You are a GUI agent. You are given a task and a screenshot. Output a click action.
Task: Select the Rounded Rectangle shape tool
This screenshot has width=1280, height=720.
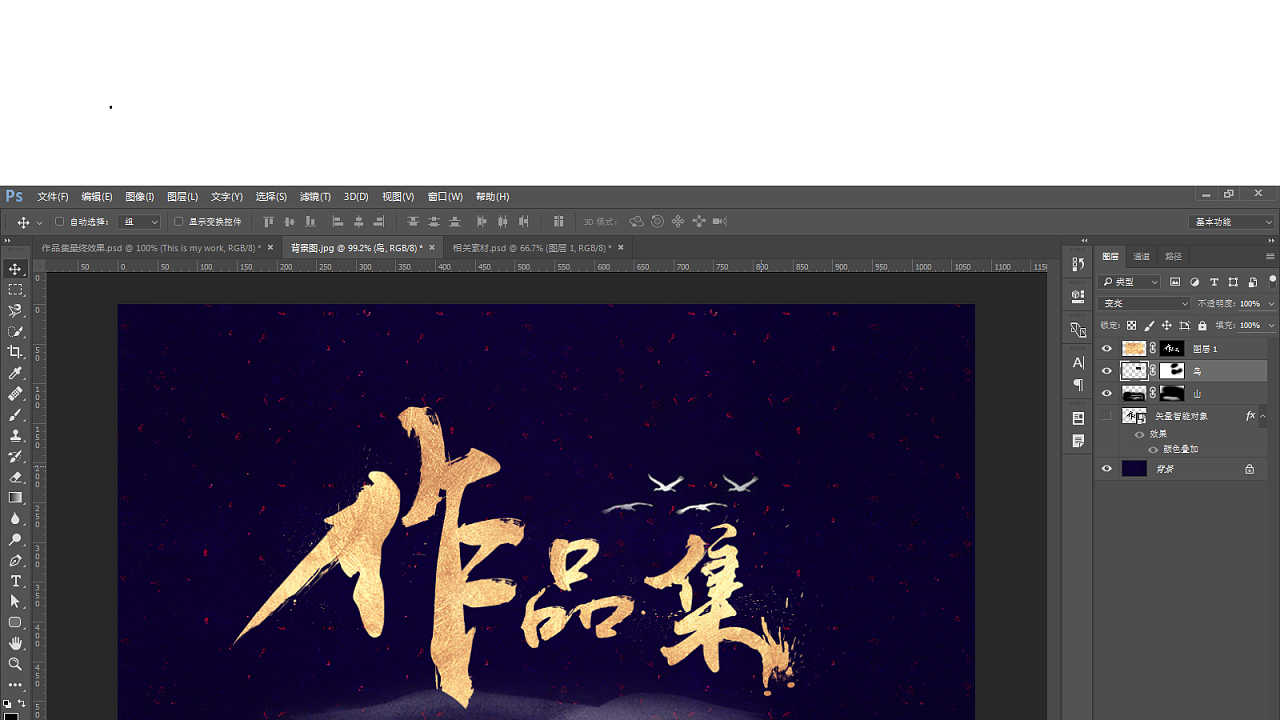15,623
